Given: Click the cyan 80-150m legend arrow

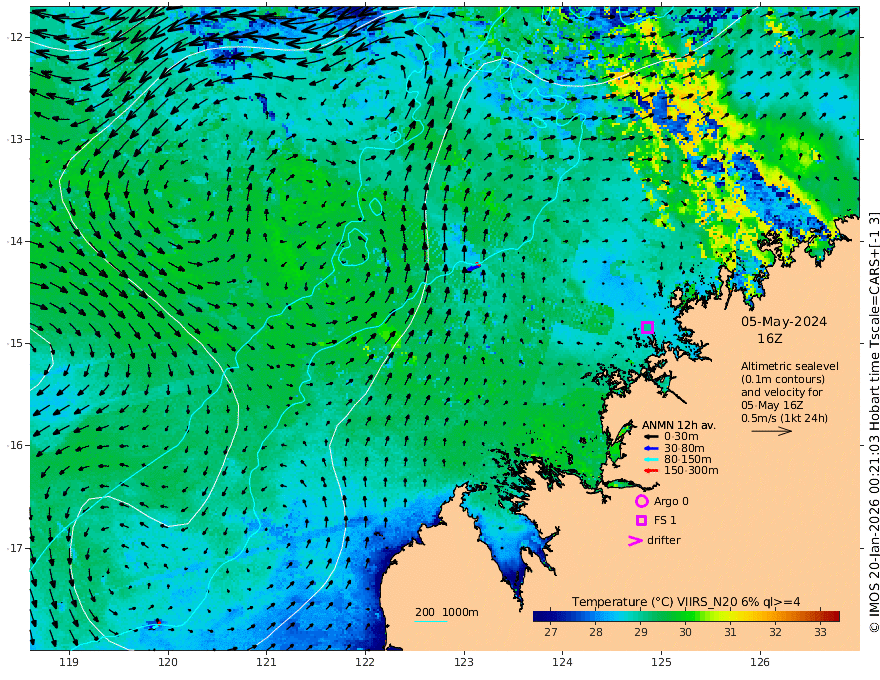Looking at the screenshot, I should (650, 460).
